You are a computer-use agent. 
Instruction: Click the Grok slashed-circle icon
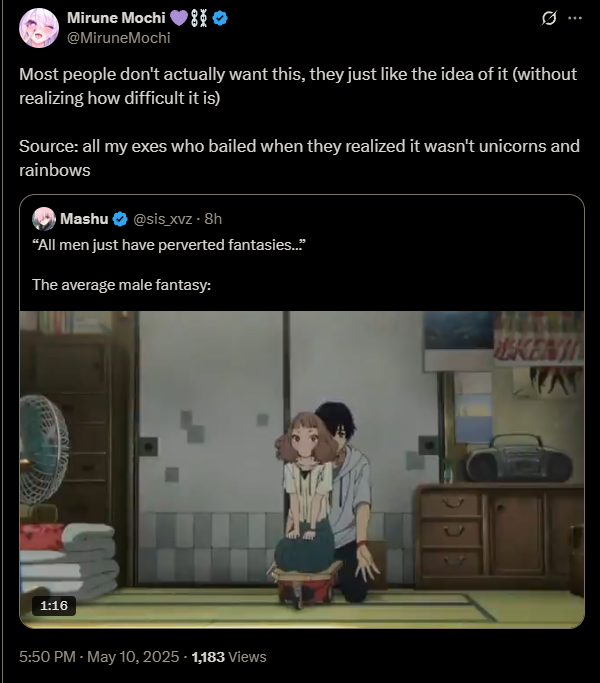click(x=549, y=18)
